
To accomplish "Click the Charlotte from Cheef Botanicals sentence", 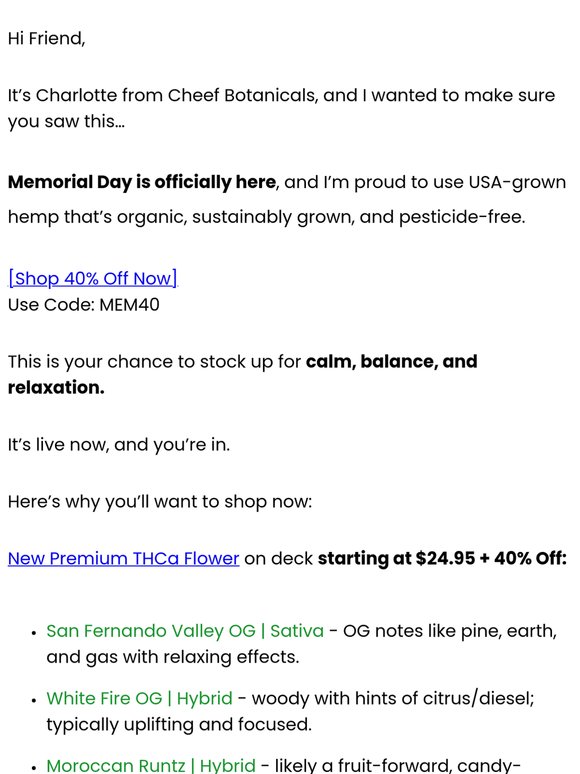I will [x=281, y=108].
